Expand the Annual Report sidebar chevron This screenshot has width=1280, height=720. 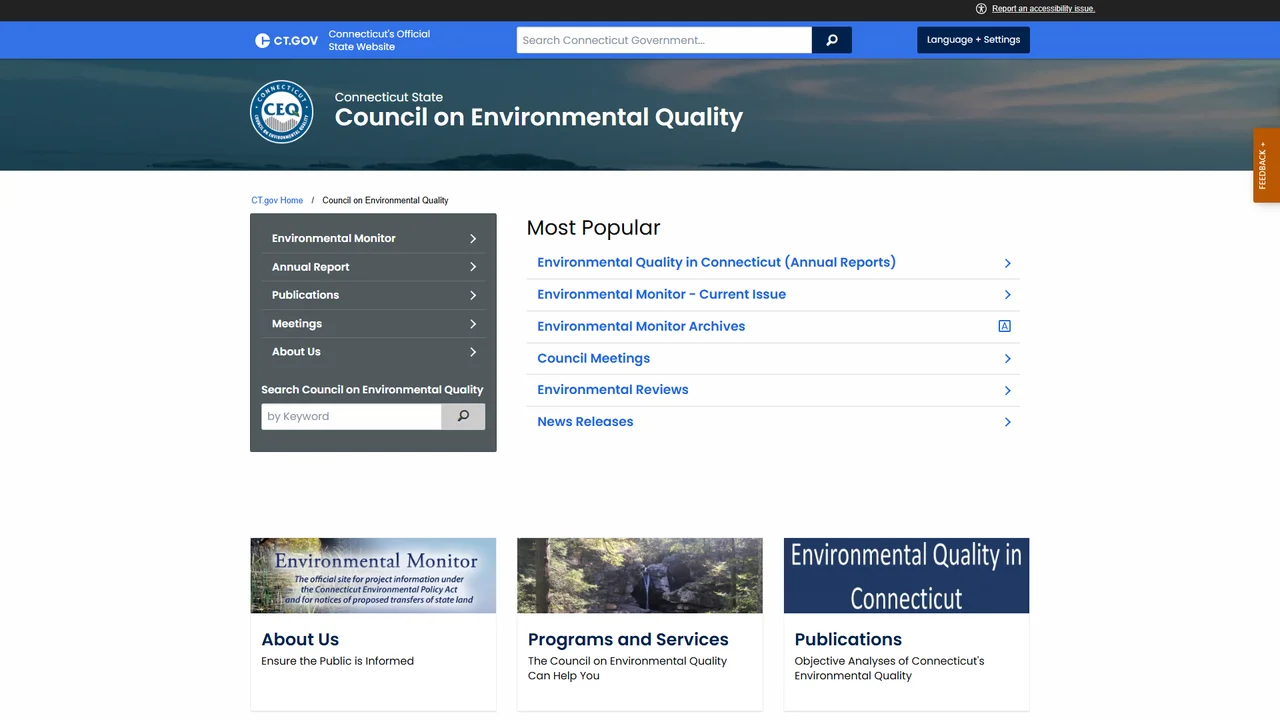point(473,267)
